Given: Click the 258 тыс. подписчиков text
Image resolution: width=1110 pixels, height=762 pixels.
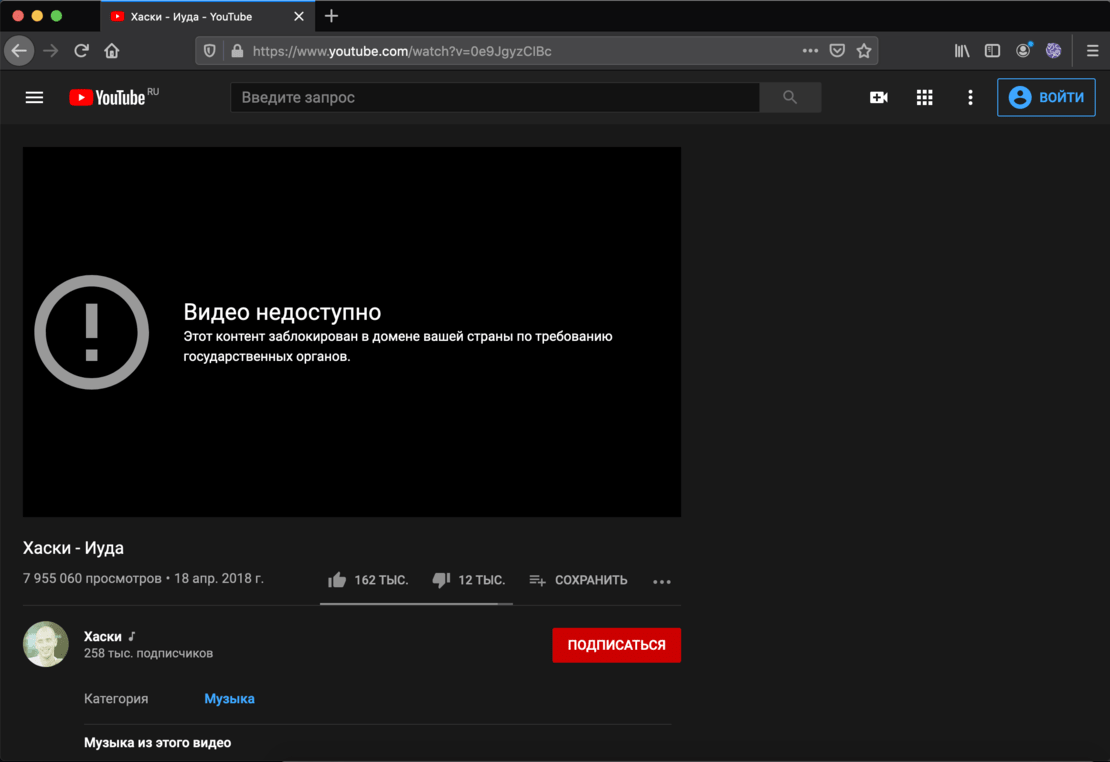Looking at the screenshot, I should point(149,654).
